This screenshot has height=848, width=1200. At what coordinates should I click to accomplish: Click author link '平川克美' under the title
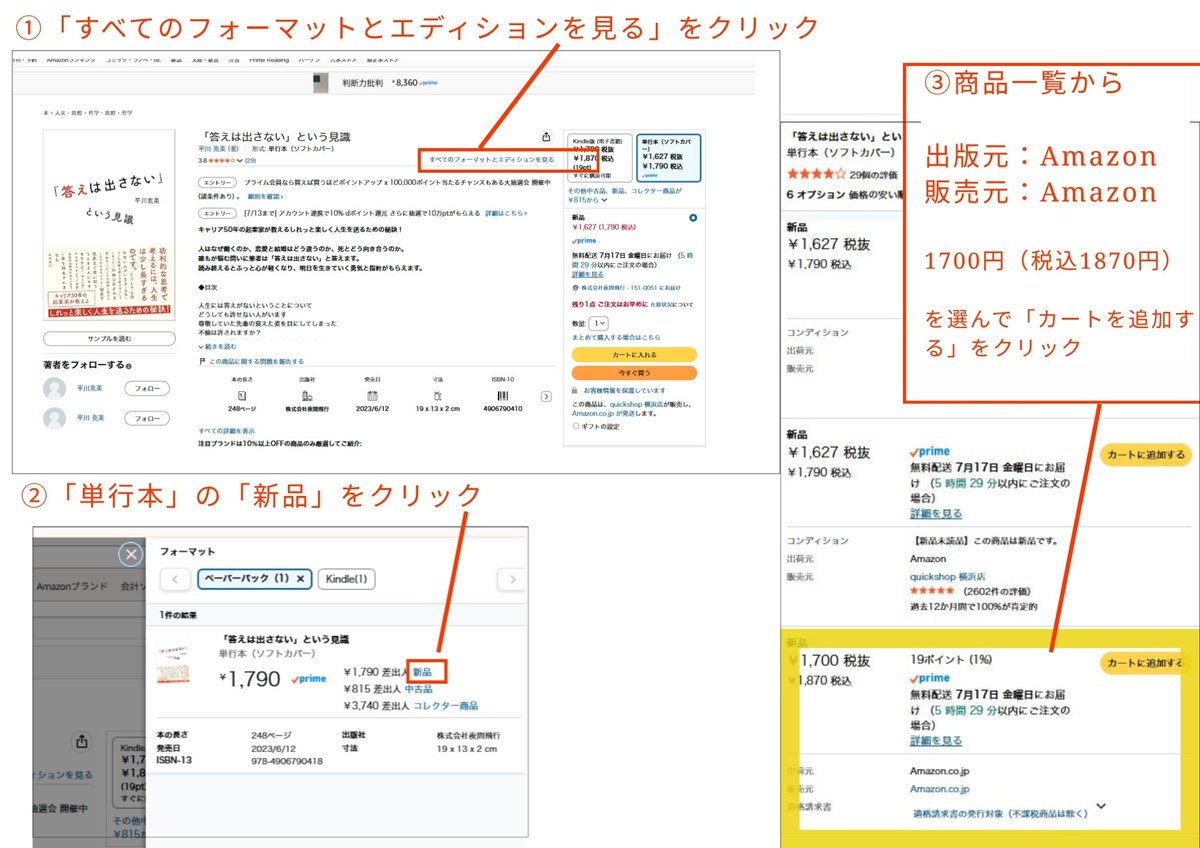pyautogui.click(x=212, y=149)
